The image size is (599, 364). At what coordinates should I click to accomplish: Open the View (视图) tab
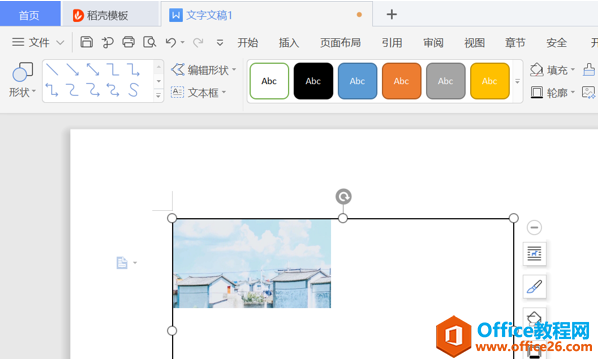point(474,42)
